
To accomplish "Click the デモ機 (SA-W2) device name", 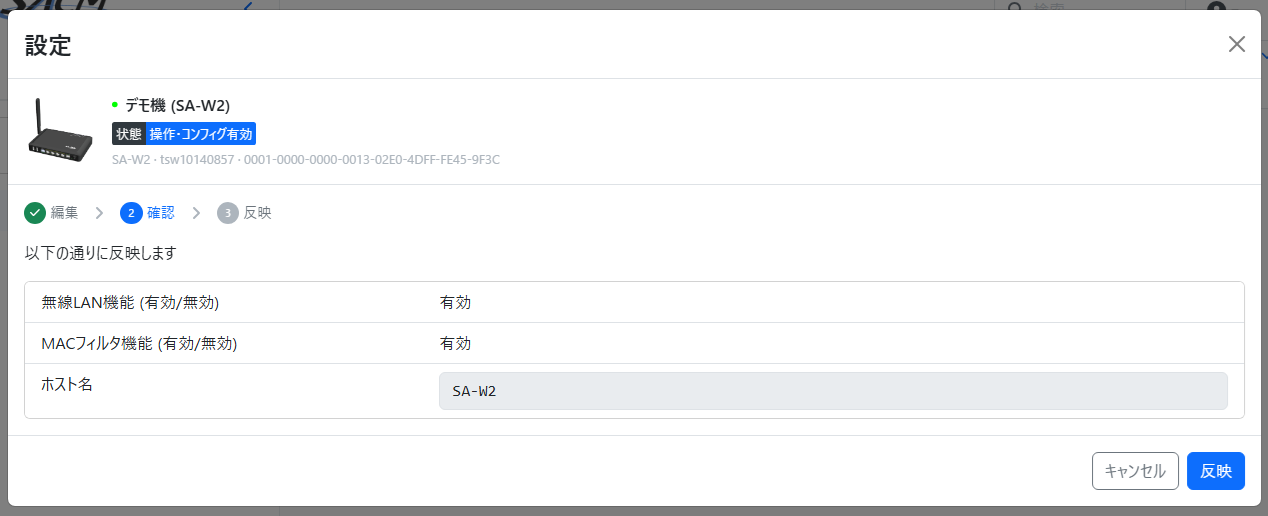I will (178, 104).
